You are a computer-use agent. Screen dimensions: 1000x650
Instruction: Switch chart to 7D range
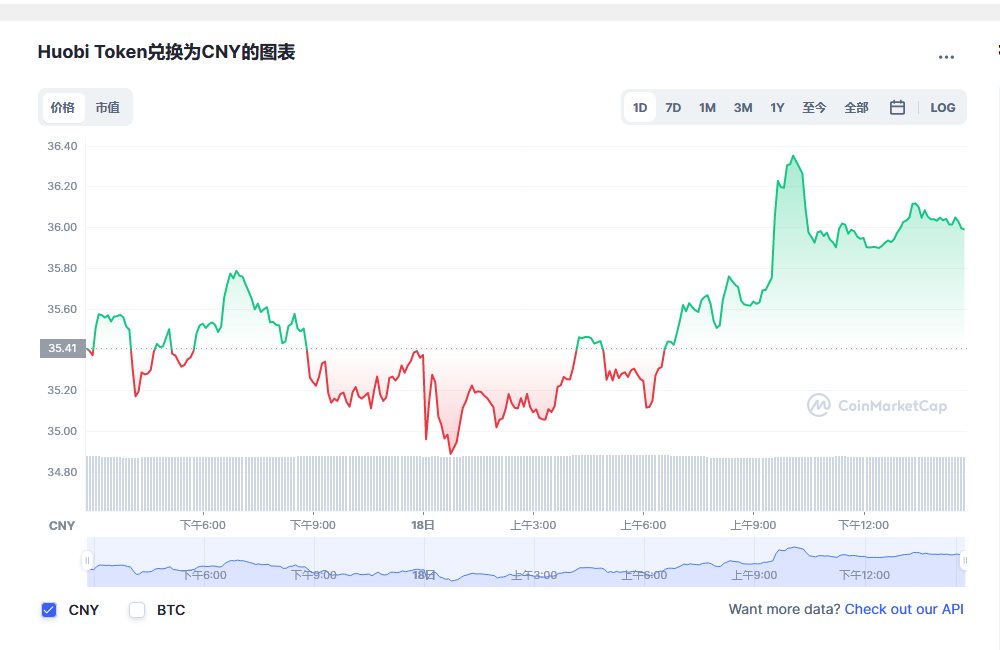673,108
